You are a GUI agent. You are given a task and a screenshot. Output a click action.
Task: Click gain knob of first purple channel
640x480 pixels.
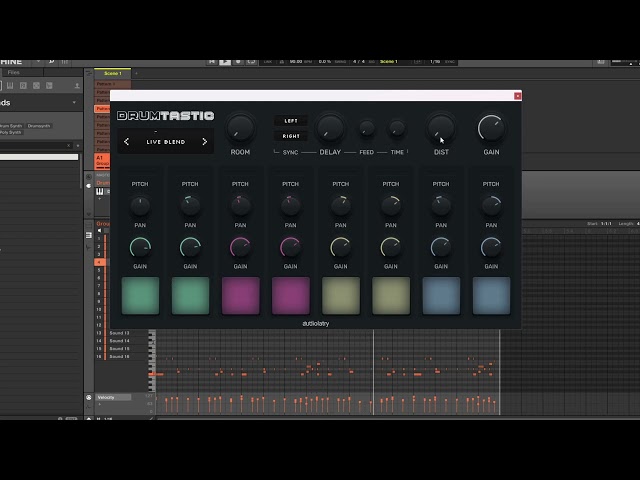240,247
